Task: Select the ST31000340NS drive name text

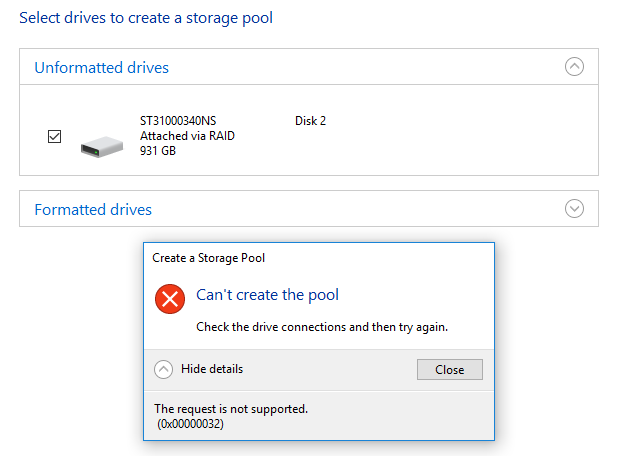Action: click(x=178, y=121)
